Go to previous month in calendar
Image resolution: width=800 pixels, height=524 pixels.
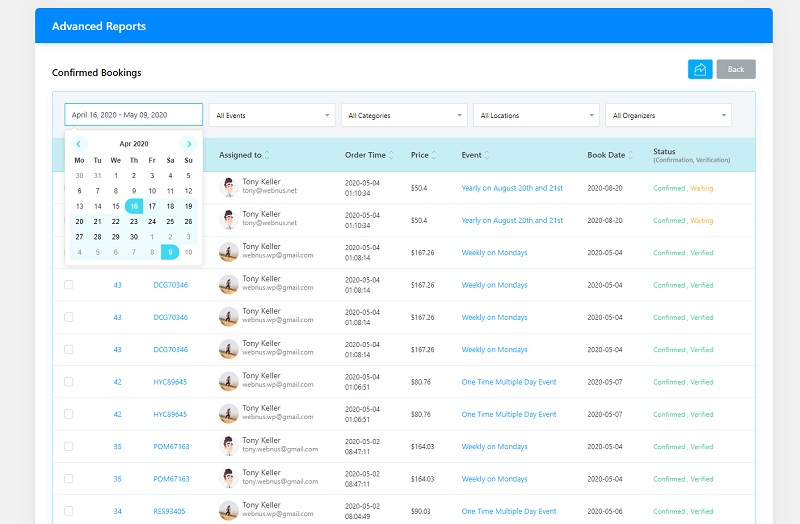click(79, 144)
